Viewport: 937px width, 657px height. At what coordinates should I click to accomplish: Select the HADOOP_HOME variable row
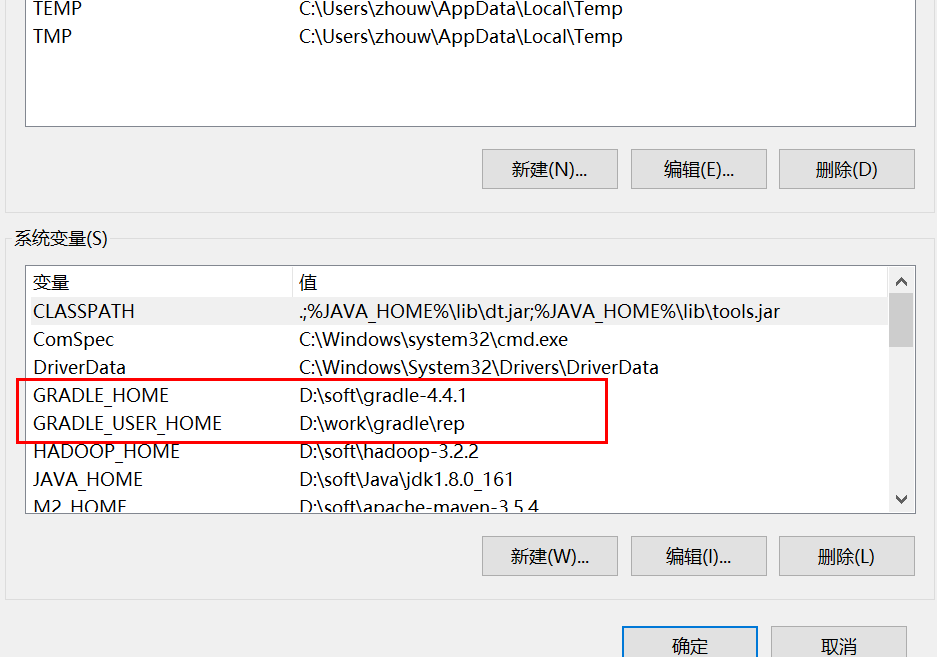pos(459,451)
